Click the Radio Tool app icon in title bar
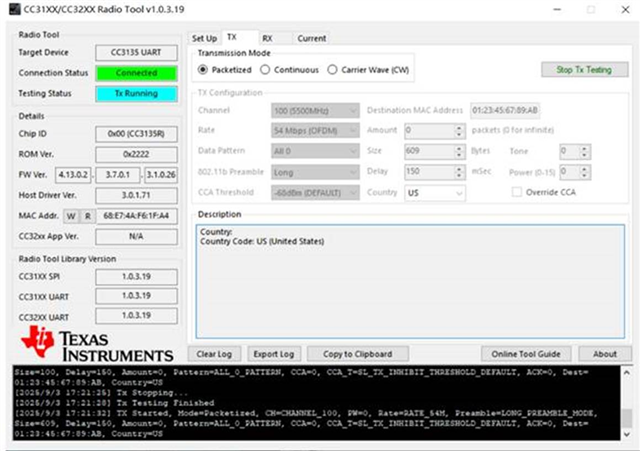This screenshot has height=451, width=640. coord(14,9)
